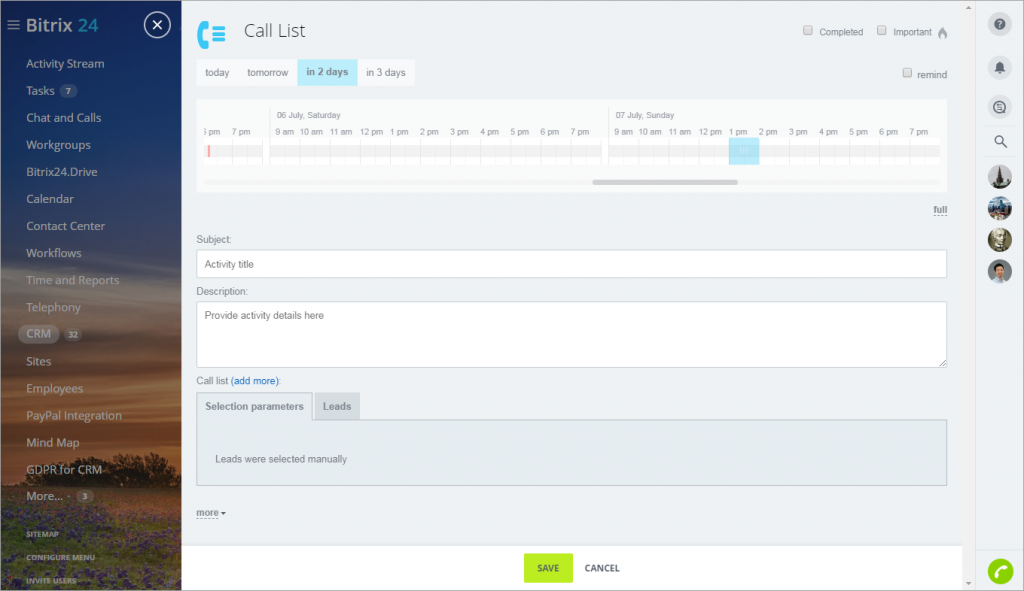Click the flame Important icon
The height and width of the screenshot is (591, 1024).
click(x=942, y=32)
